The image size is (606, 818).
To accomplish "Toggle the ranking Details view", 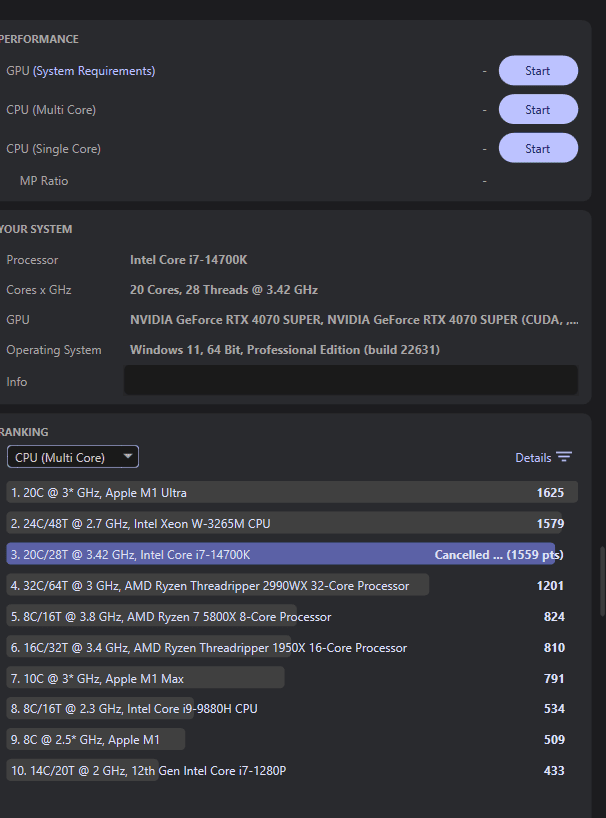I will click(x=543, y=458).
